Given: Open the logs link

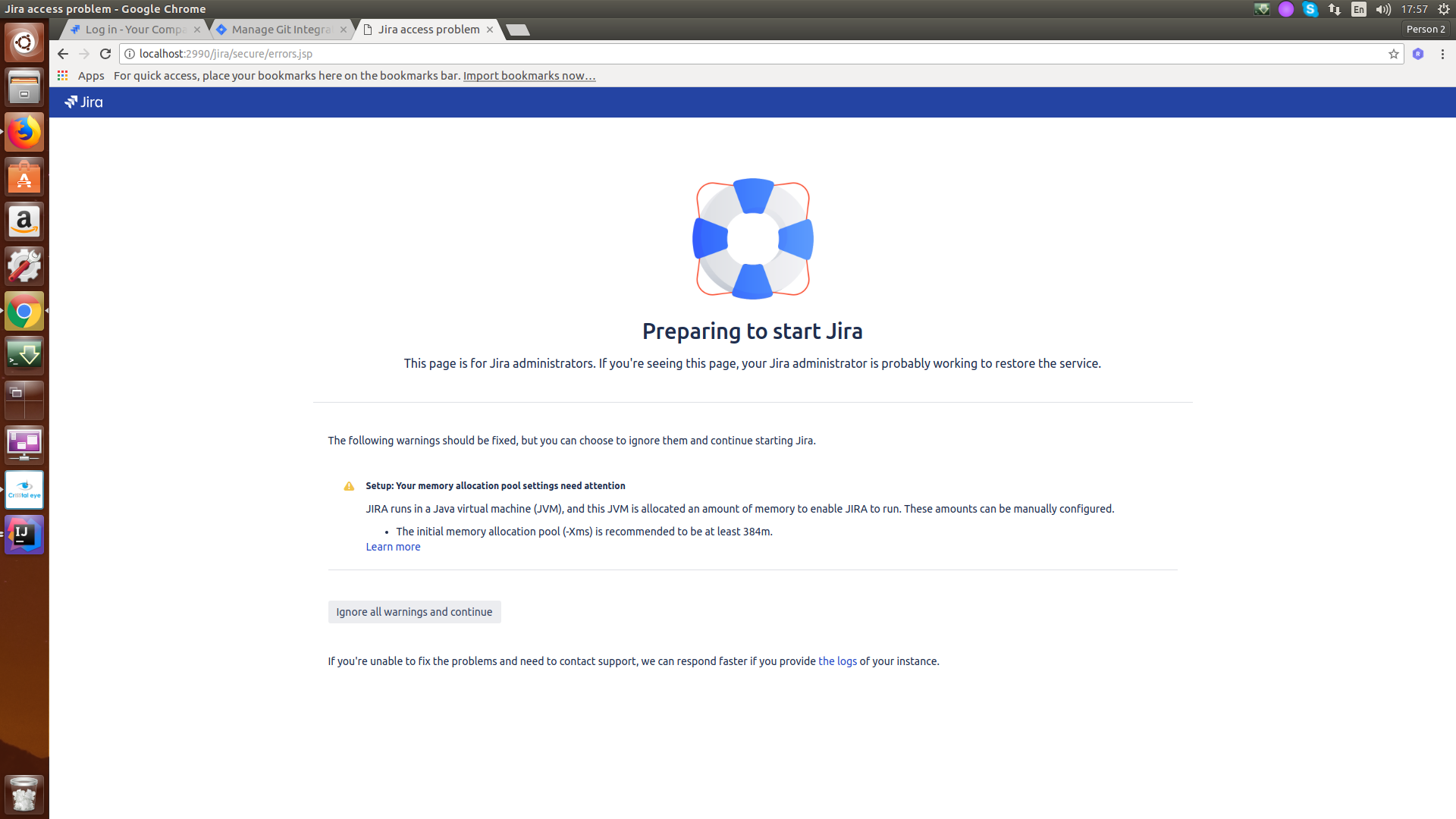Looking at the screenshot, I should 837,661.
